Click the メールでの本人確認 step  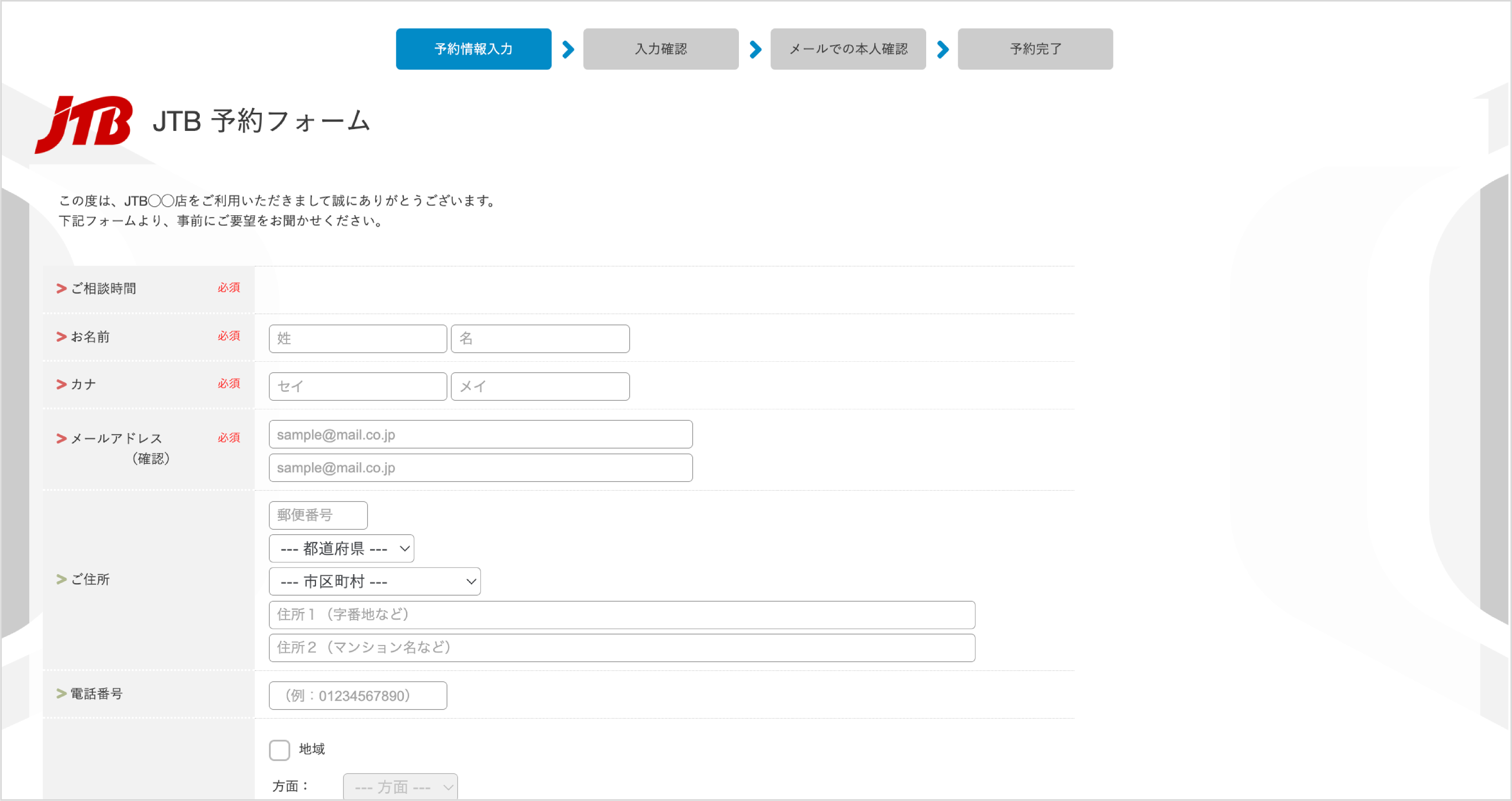click(848, 49)
